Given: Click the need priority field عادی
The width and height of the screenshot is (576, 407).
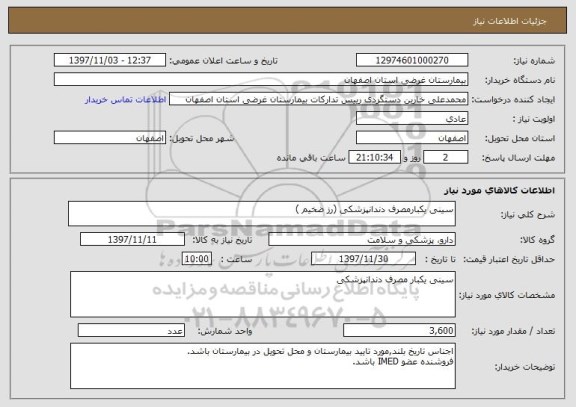Looking at the screenshot, I should pyautogui.click(x=412, y=118).
